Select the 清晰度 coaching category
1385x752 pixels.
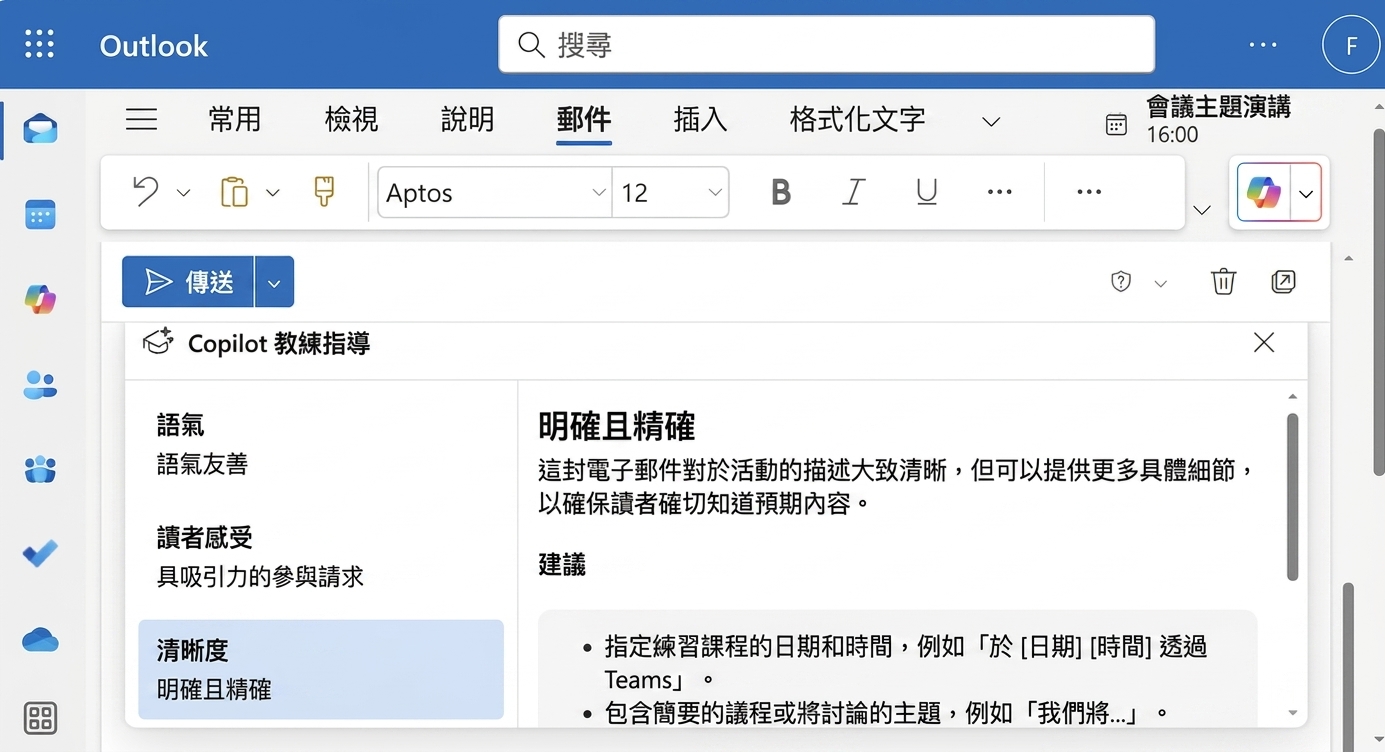click(321, 670)
